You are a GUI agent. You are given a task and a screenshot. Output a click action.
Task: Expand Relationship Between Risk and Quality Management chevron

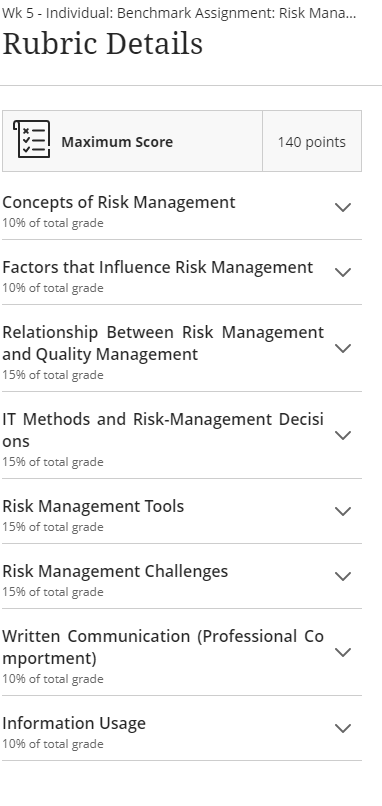click(343, 348)
